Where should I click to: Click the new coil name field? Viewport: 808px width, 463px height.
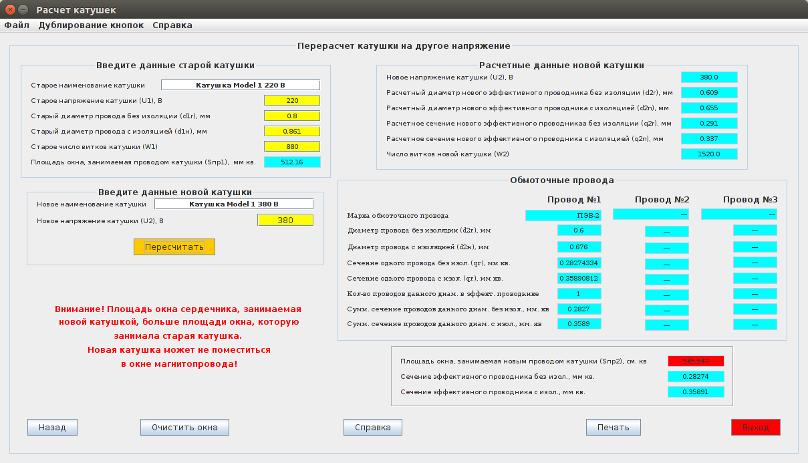(233, 204)
